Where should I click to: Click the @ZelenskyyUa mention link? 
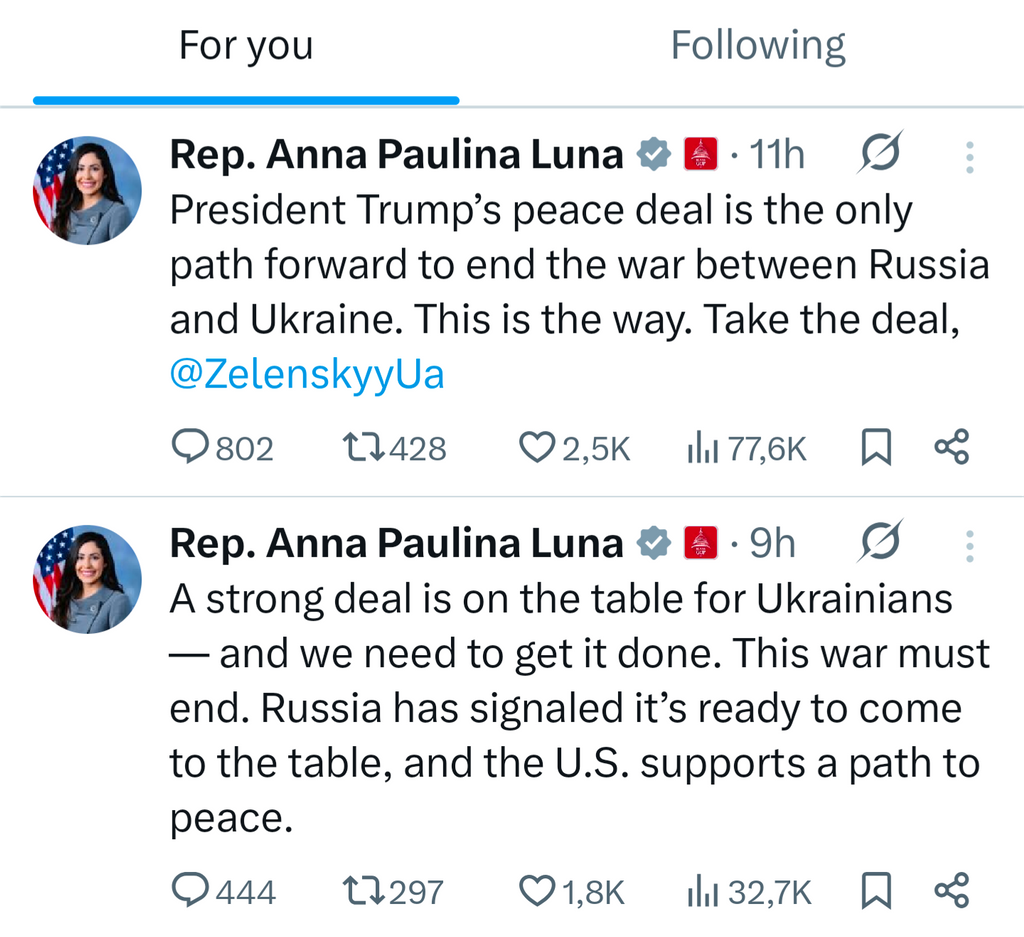tap(307, 375)
